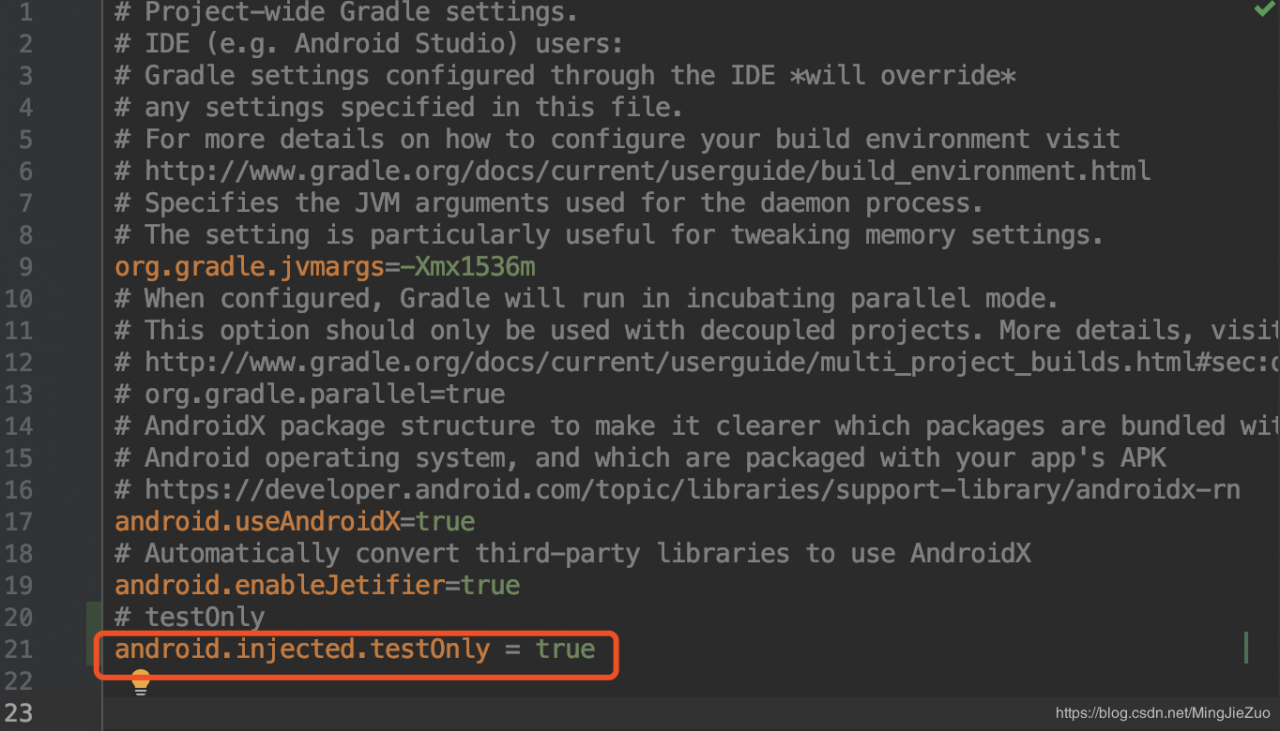The image size is (1280, 731).
Task: Click comment 'This option should only be used'
Action: point(697,330)
